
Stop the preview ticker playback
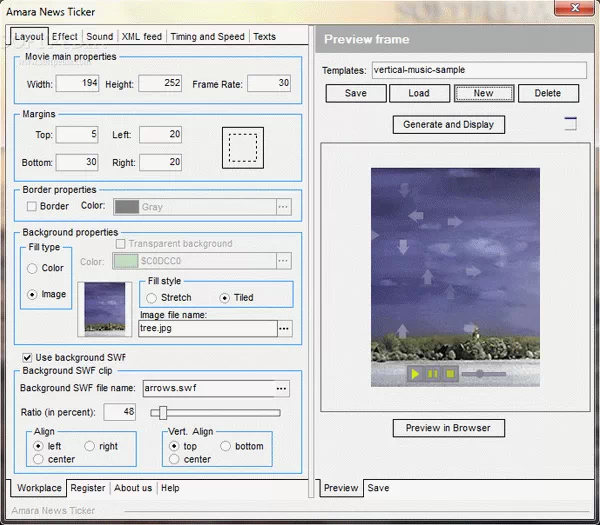tap(450, 373)
